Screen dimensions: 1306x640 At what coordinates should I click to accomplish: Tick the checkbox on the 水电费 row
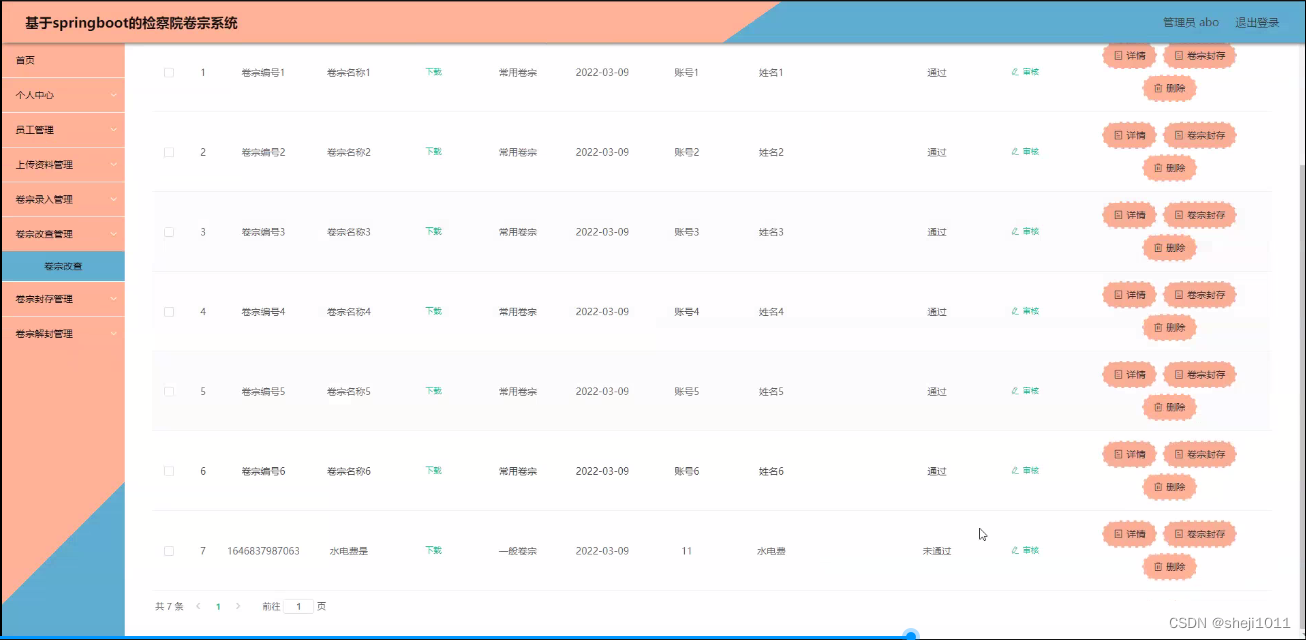[168, 549]
